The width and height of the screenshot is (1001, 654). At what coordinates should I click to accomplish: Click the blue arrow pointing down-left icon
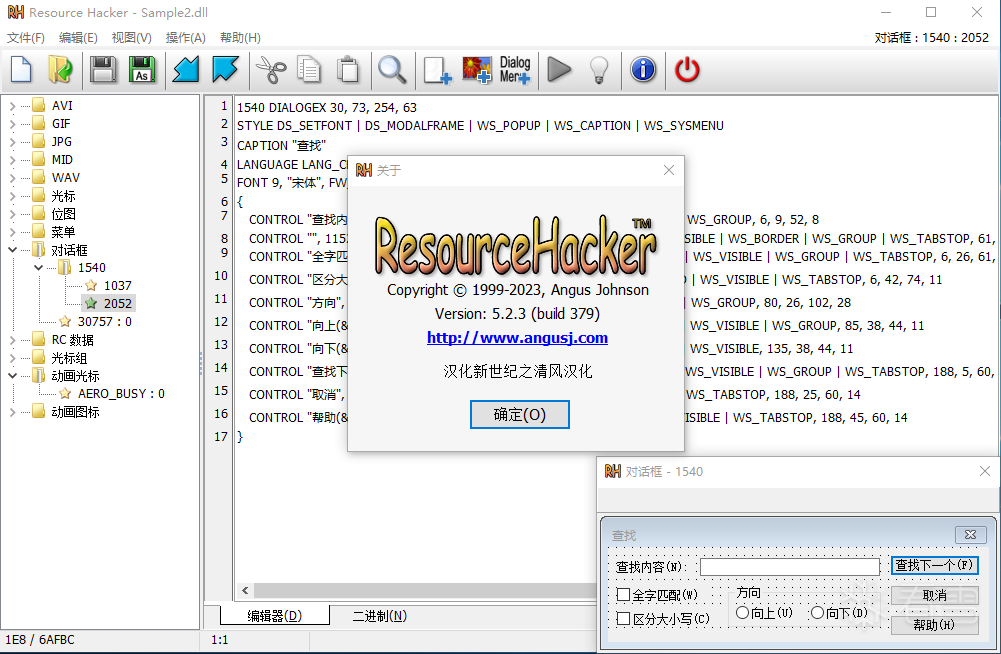click(x=186, y=70)
